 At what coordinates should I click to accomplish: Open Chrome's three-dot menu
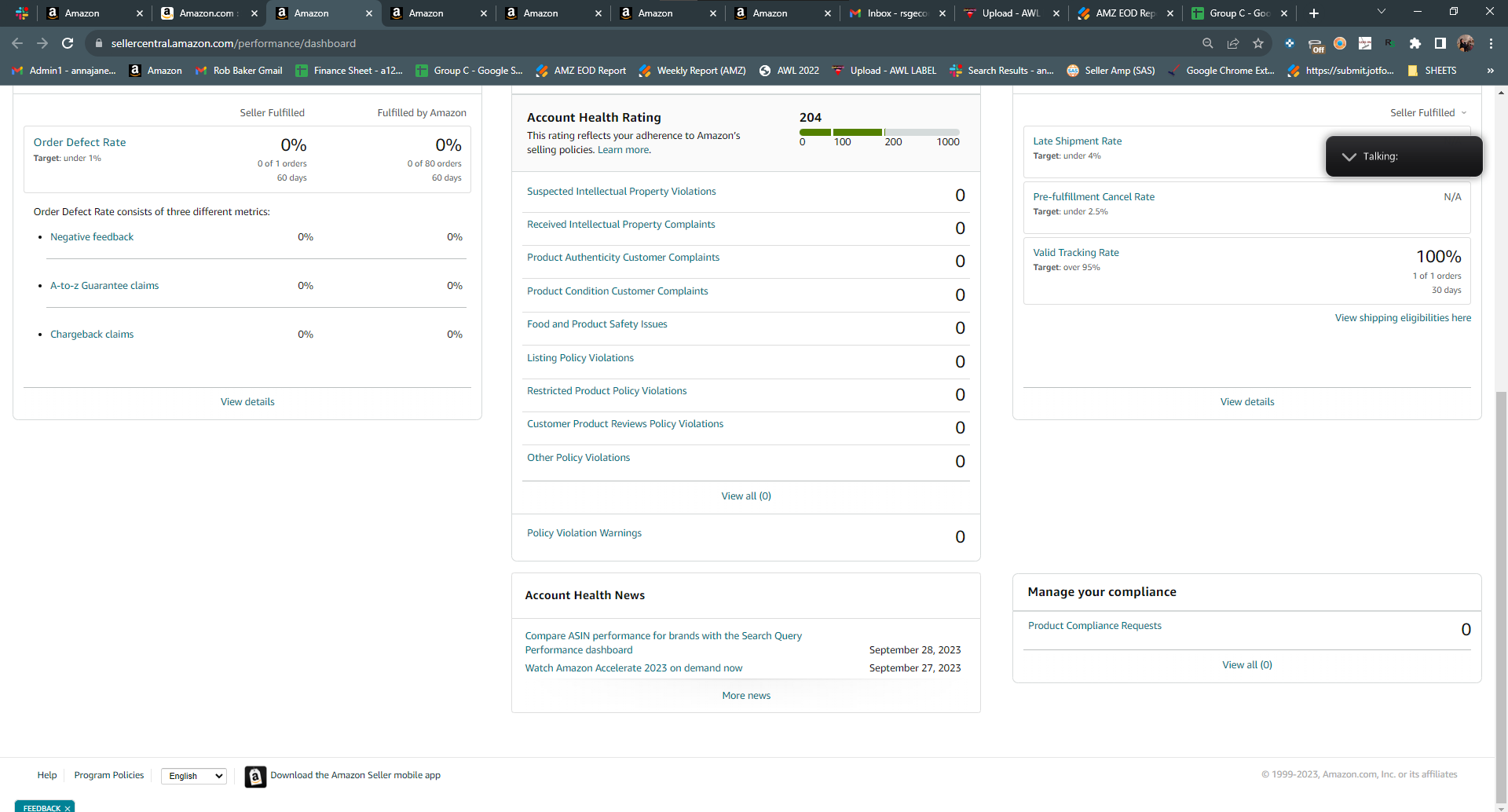[x=1491, y=43]
